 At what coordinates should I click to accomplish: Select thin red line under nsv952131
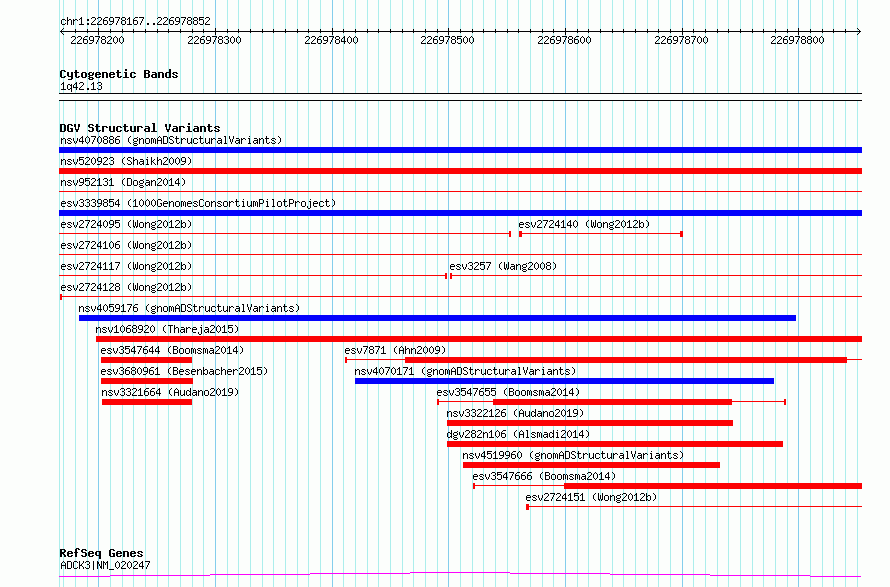point(460,192)
